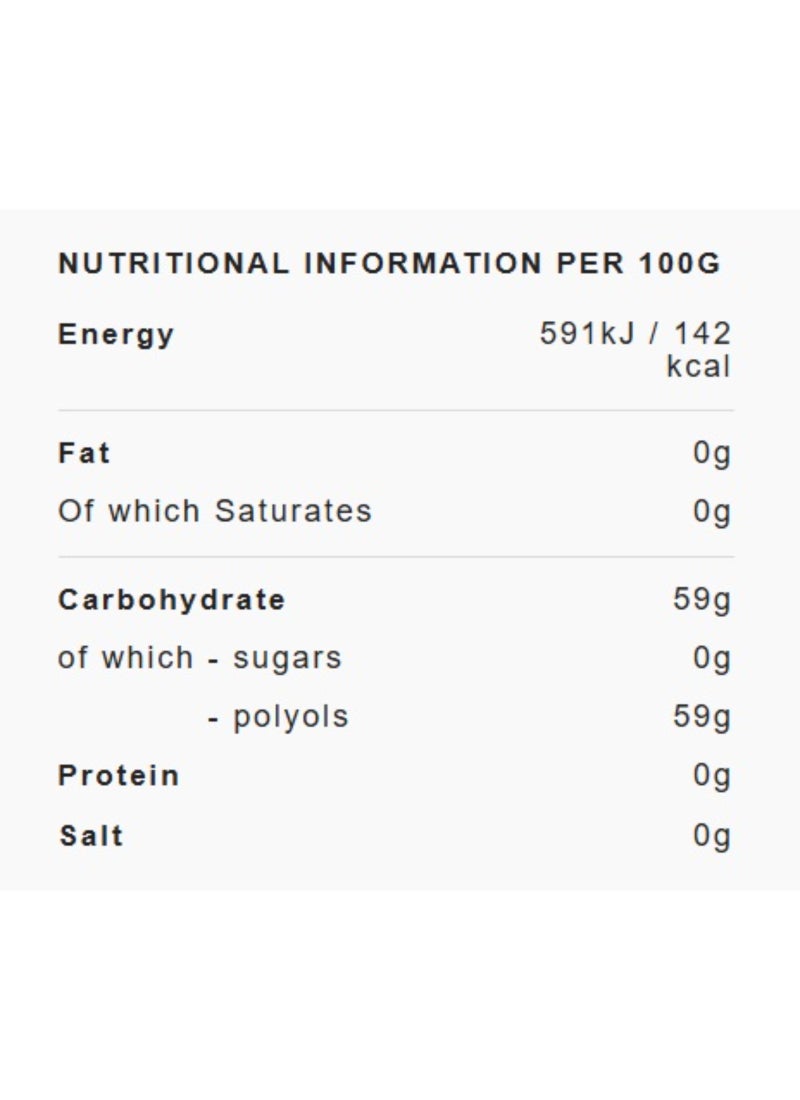Click the Salt row label

(x=91, y=835)
